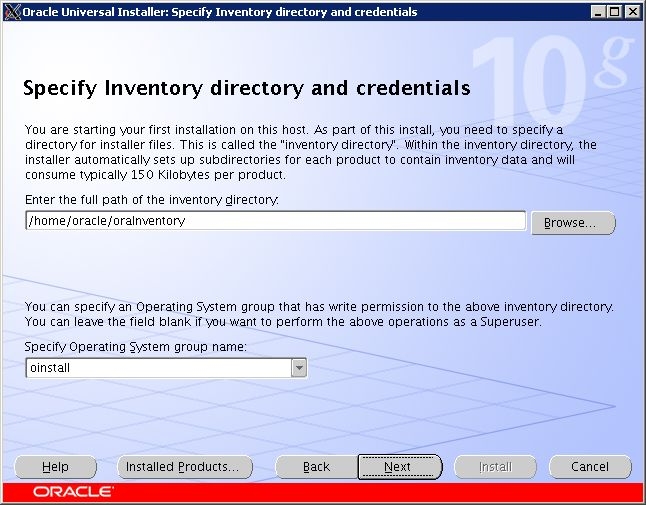The height and width of the screenshot is (505, 646).
Task: Click the 'Specify Operating System group name' label
Action: click(x=135, y=347)
